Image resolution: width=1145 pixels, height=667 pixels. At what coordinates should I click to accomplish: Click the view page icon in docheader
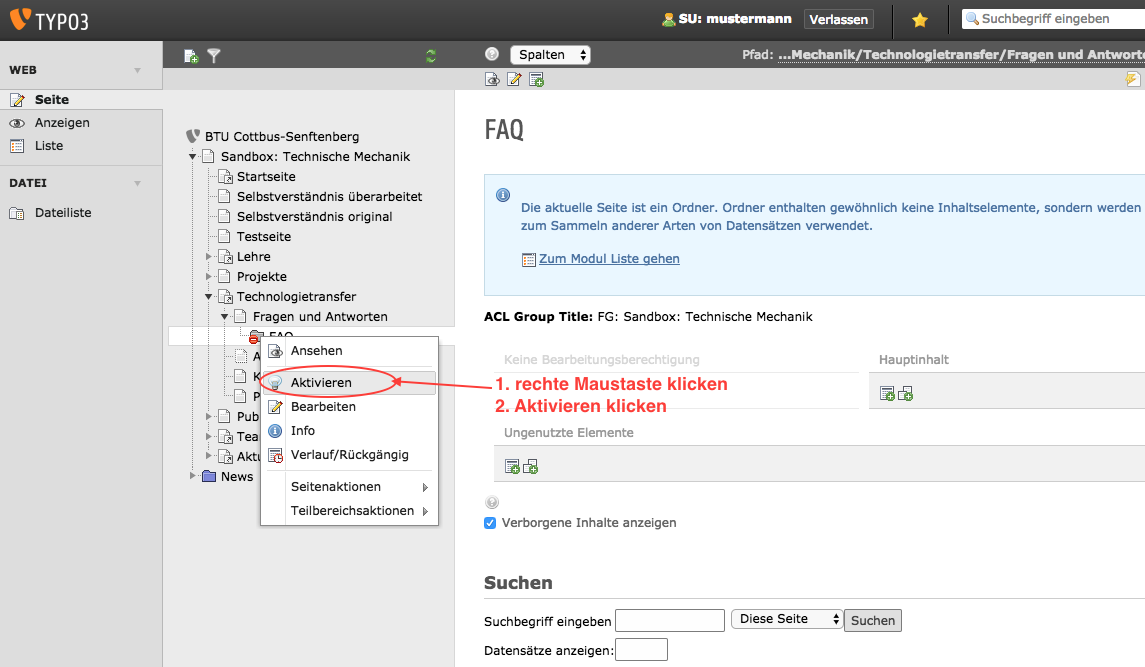[x=492, y=80]
